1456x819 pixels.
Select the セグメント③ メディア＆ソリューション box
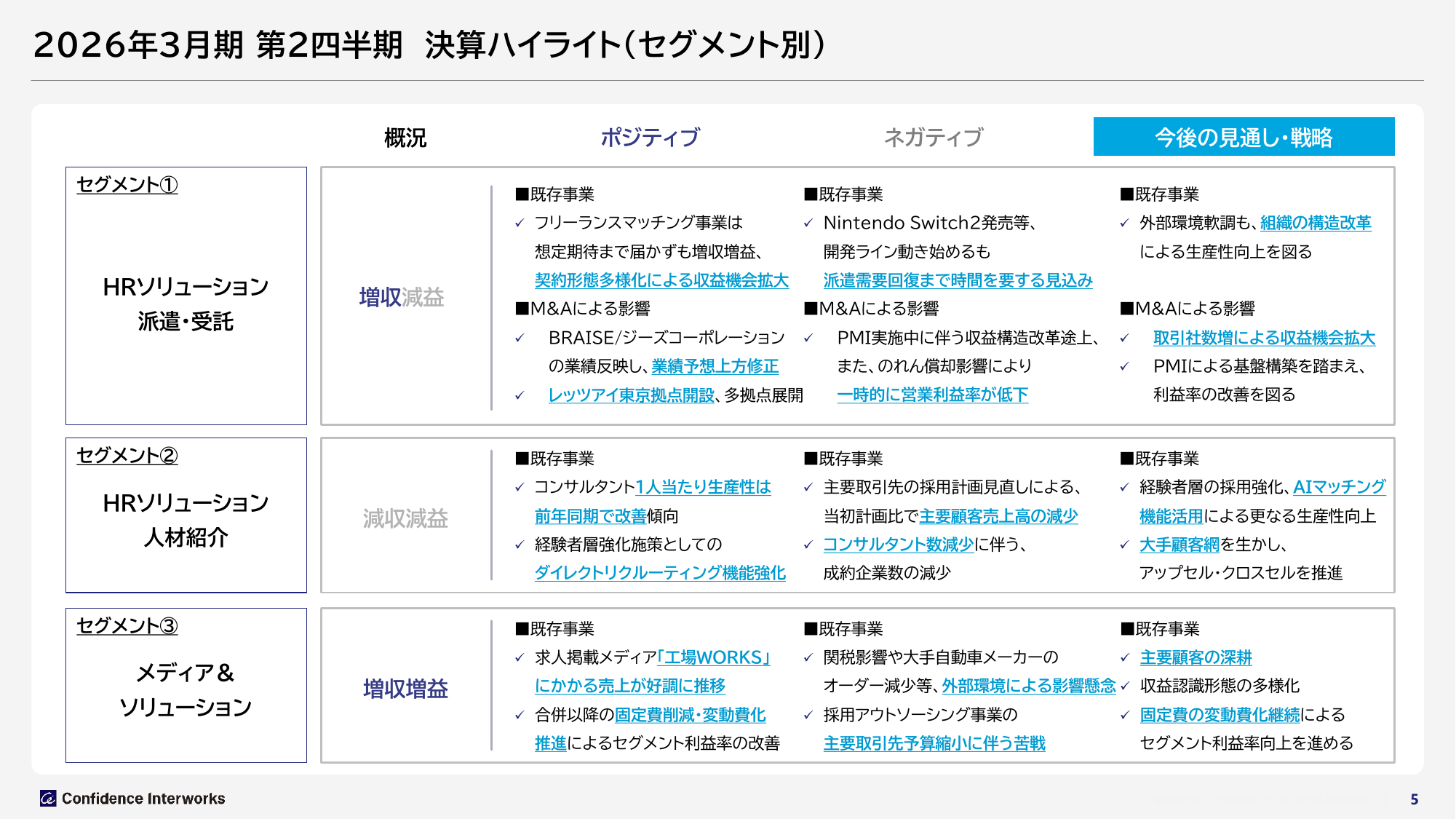coord(186,685)
